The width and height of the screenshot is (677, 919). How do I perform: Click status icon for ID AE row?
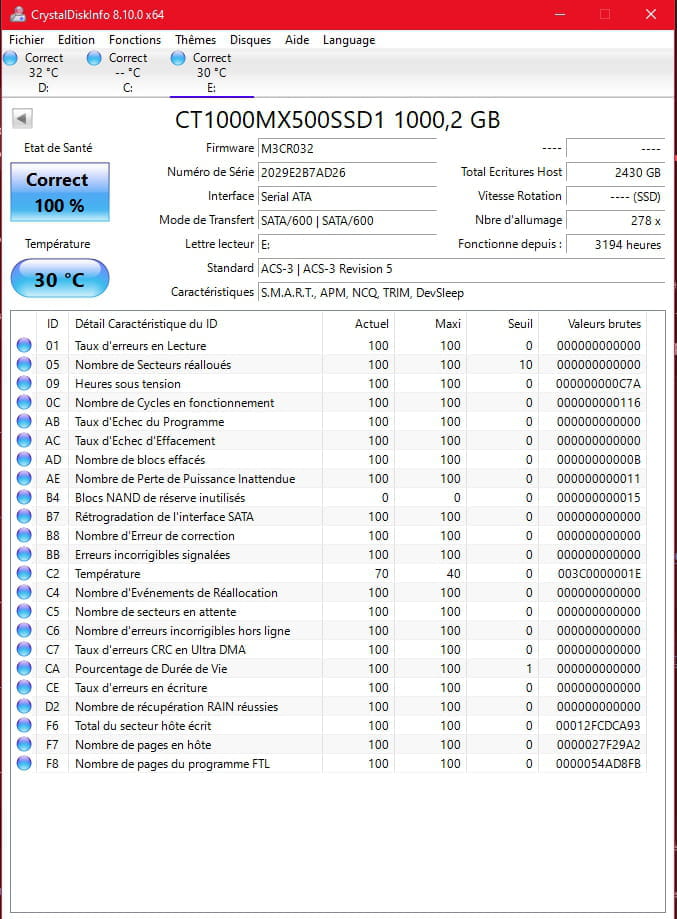(24, 478)
